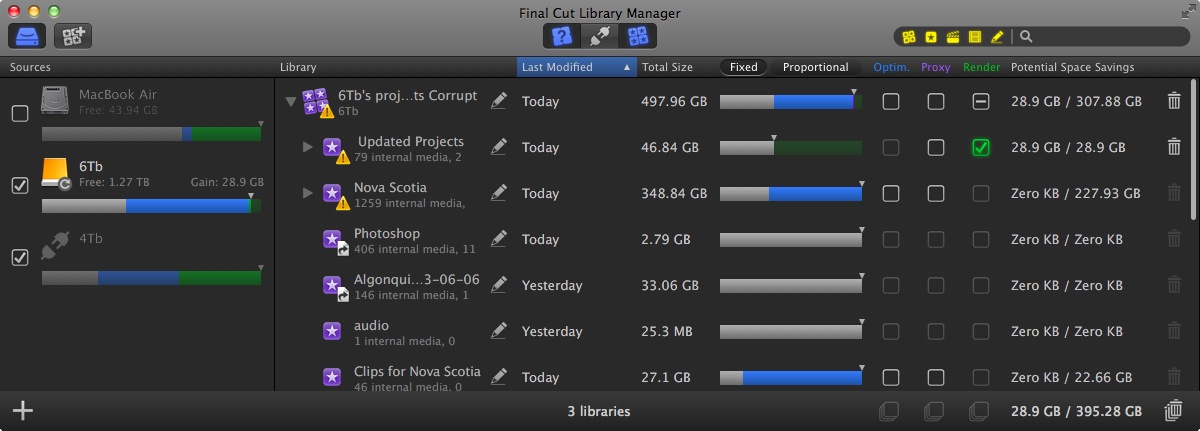Select the question mark filter button
Screen dimensions: 1200x431
(x=562, y=36)
